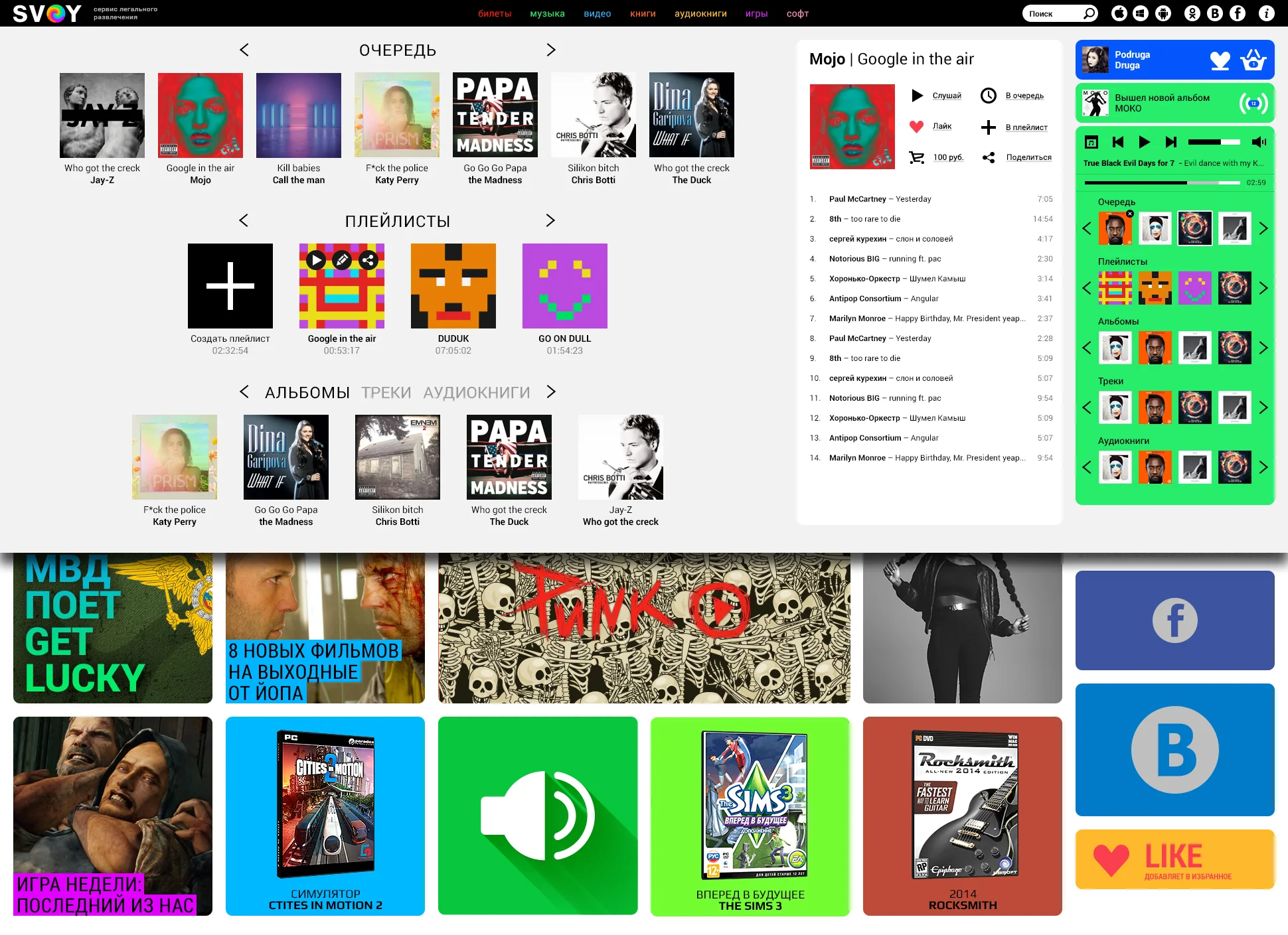Switch to the АУДИОКНИГИ tab
The width and height of the screenshot is (1288, 935).
tap(477, 392)
